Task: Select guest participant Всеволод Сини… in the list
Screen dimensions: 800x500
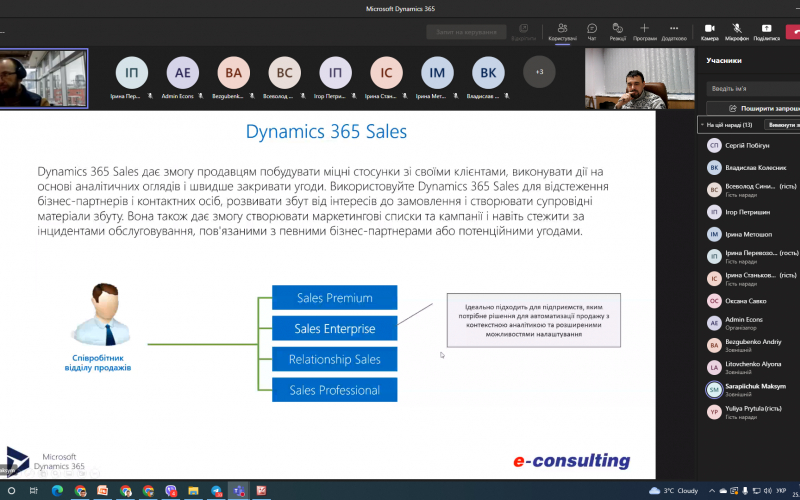Action: [753, 190]
